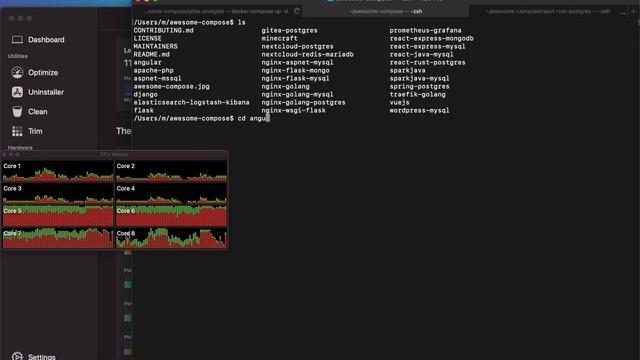The image size is (640, 360).
Task: Click the Clean trash bin icon
Action: click(x=17, y=111)
